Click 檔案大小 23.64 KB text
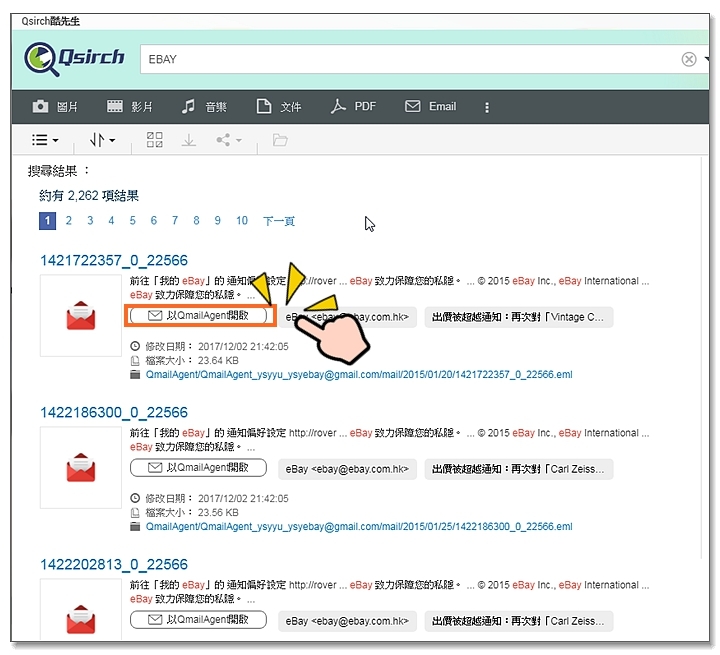Screen dimensions: 720x655 point(192,361)
